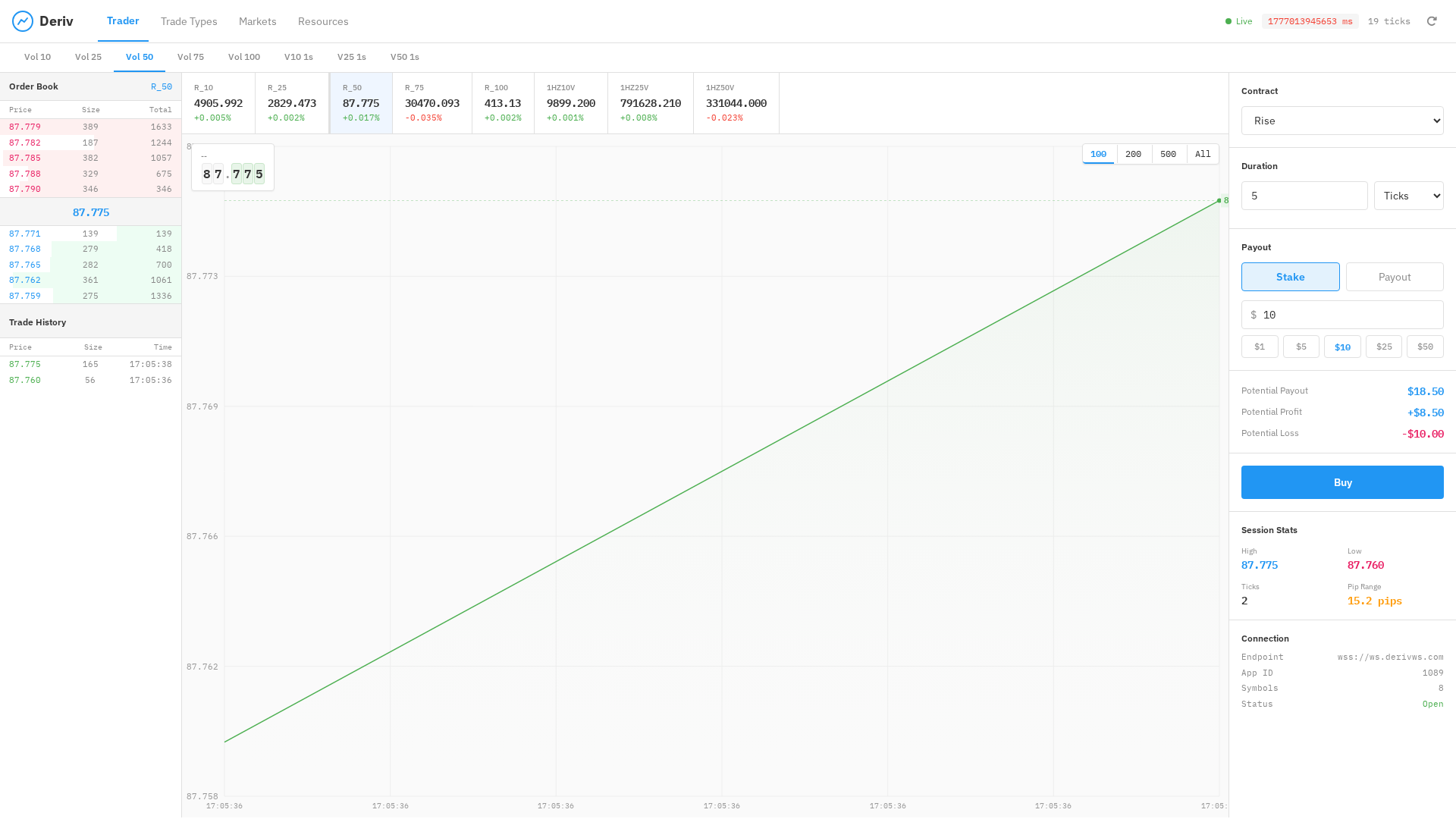The image size is (1456, 819).
Task: Select the R_100 ticker card
Action: 503,103
